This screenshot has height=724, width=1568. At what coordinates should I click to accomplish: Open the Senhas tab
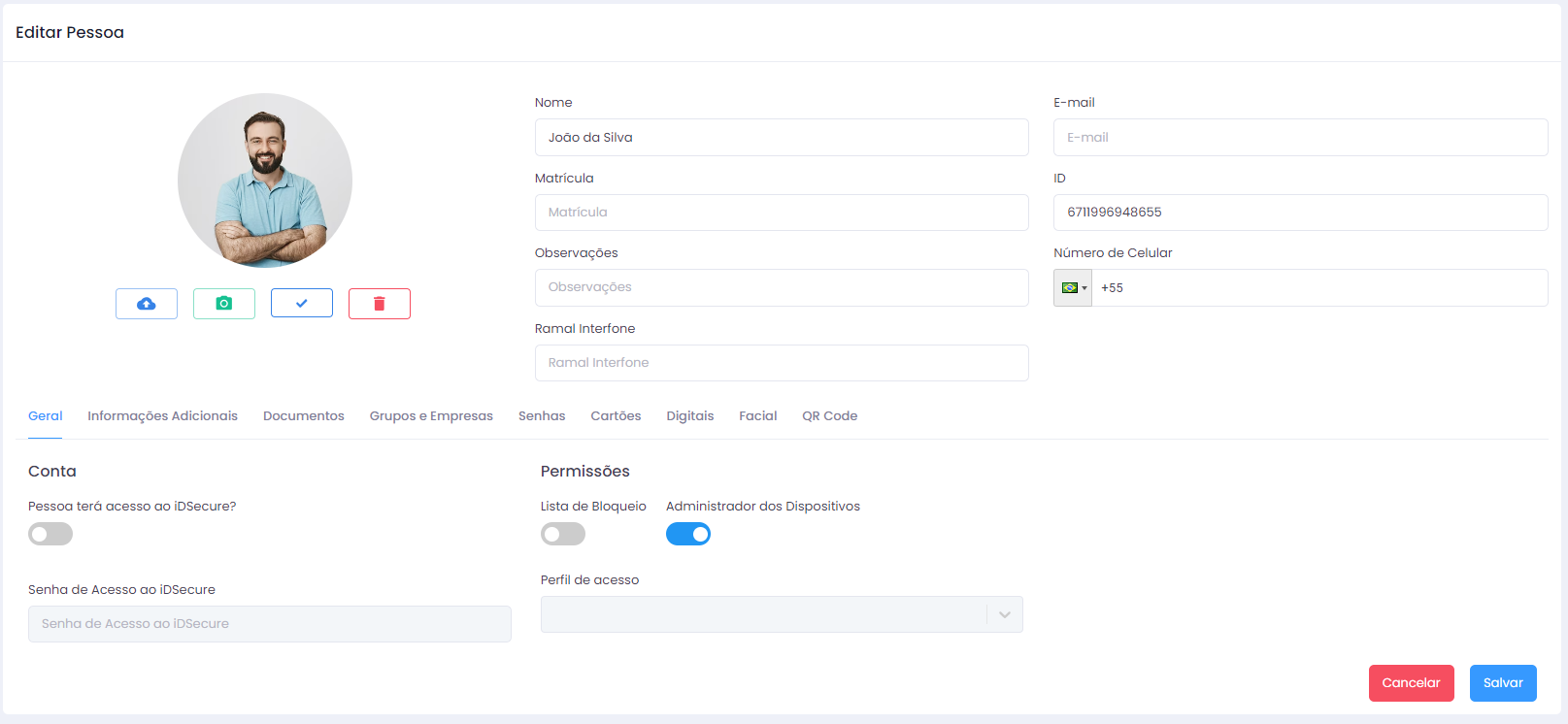pos(542,416)
